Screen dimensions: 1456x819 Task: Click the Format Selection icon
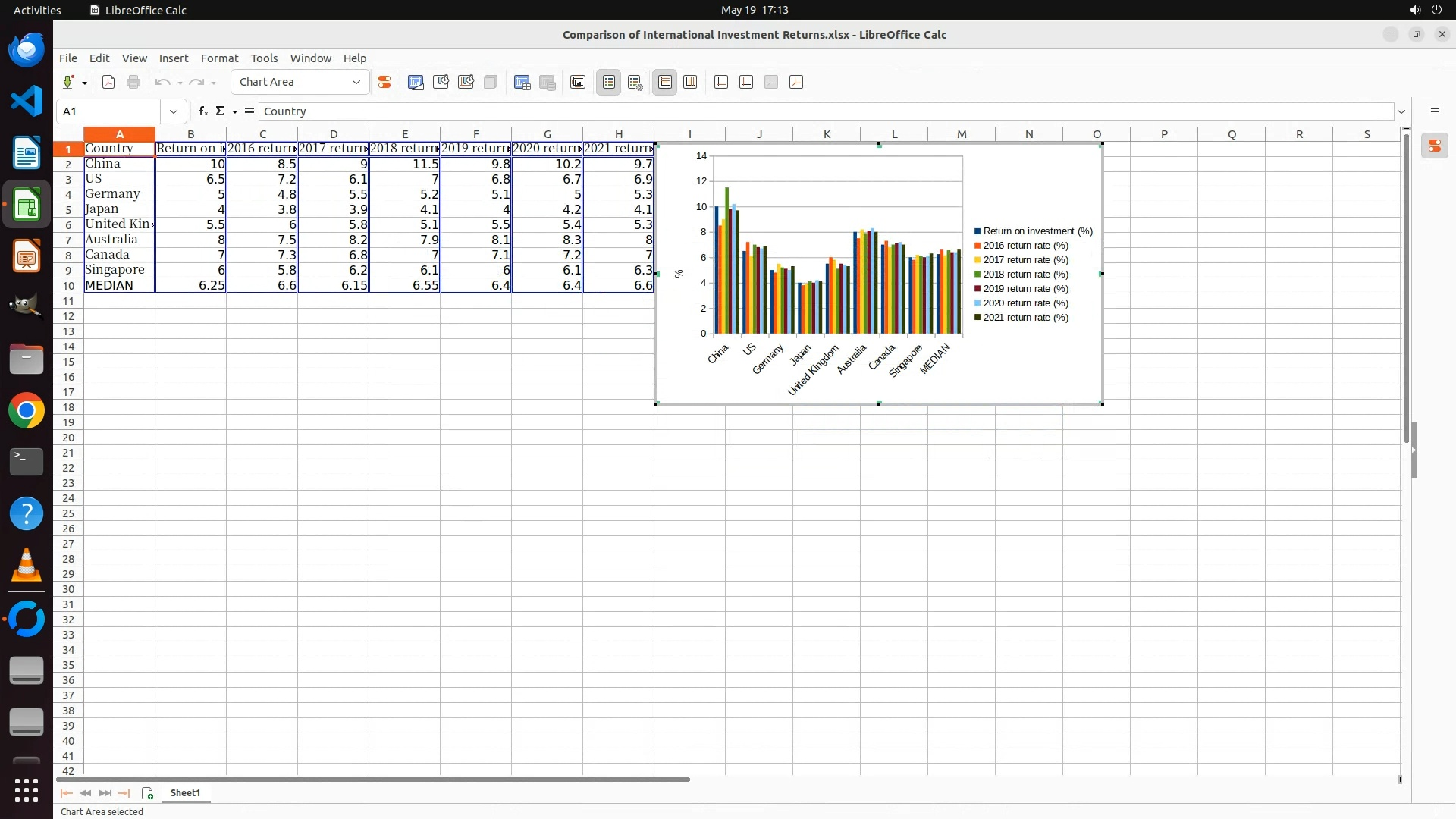[x=384, y=82]
